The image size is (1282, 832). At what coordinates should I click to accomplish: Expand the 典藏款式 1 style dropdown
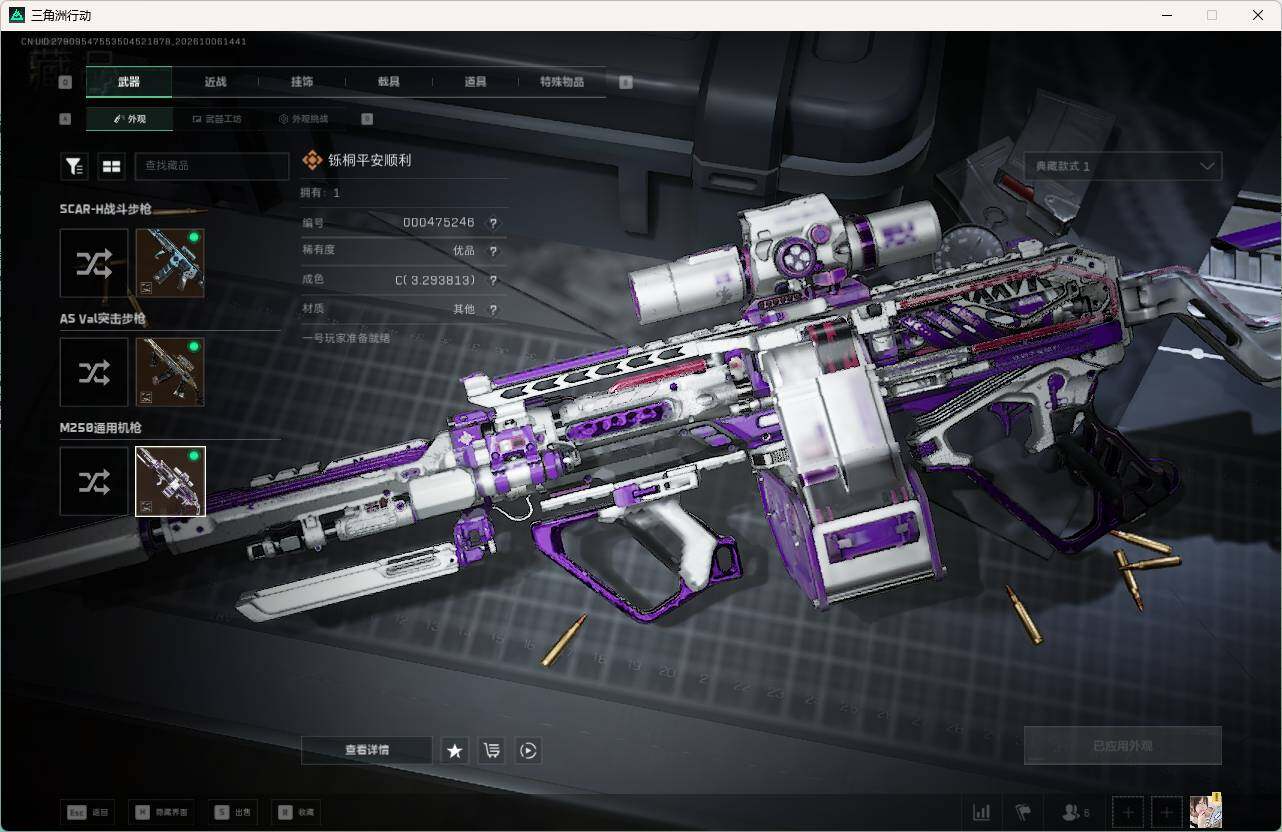coord(1123,166)
